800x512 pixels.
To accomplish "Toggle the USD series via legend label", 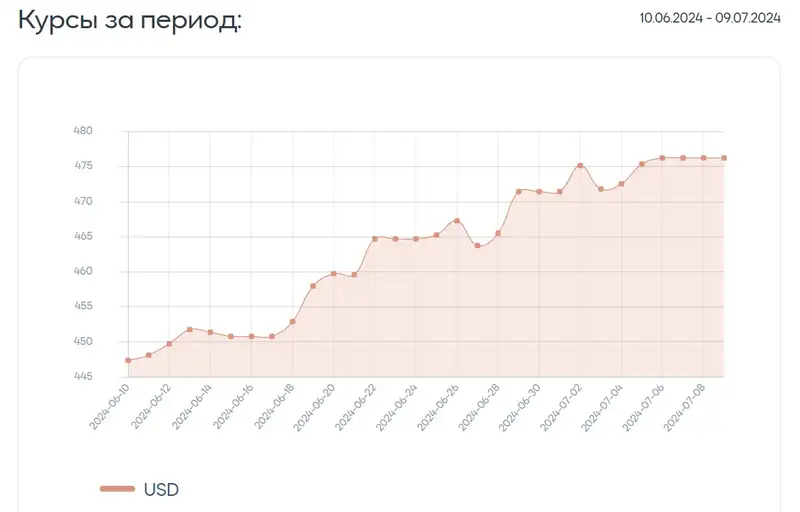I will [x=161, y=489].
